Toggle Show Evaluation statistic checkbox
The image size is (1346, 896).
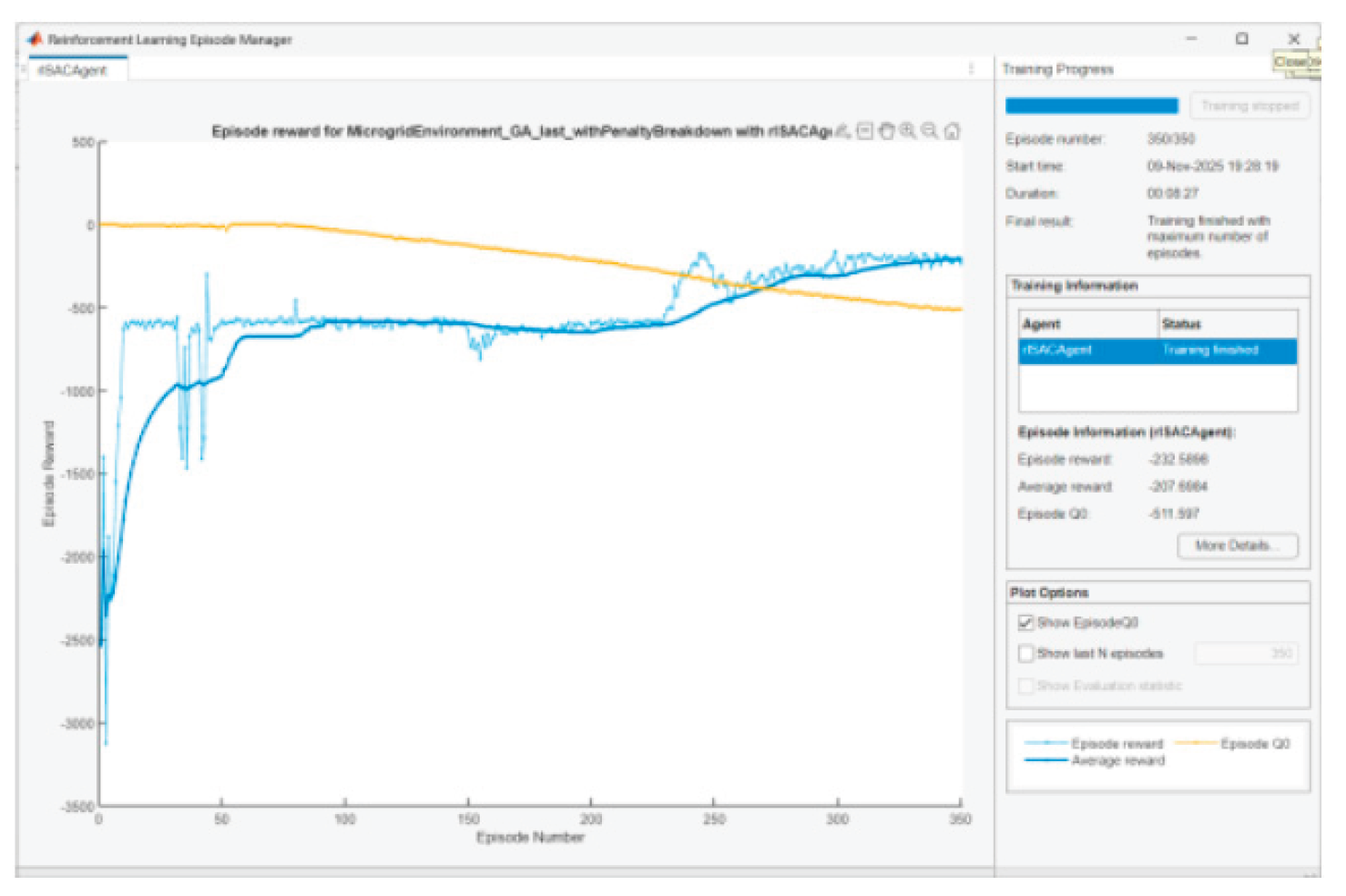coord(1026,686)
